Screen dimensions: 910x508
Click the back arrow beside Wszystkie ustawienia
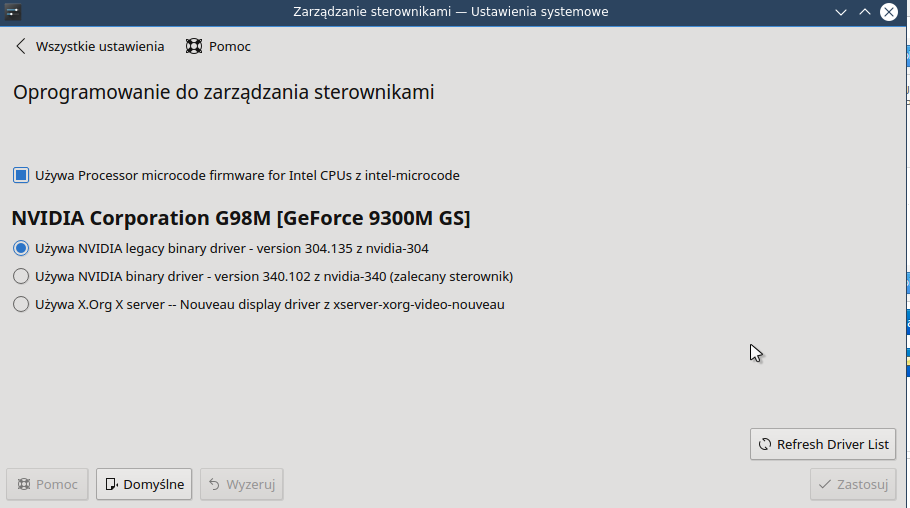21,46
